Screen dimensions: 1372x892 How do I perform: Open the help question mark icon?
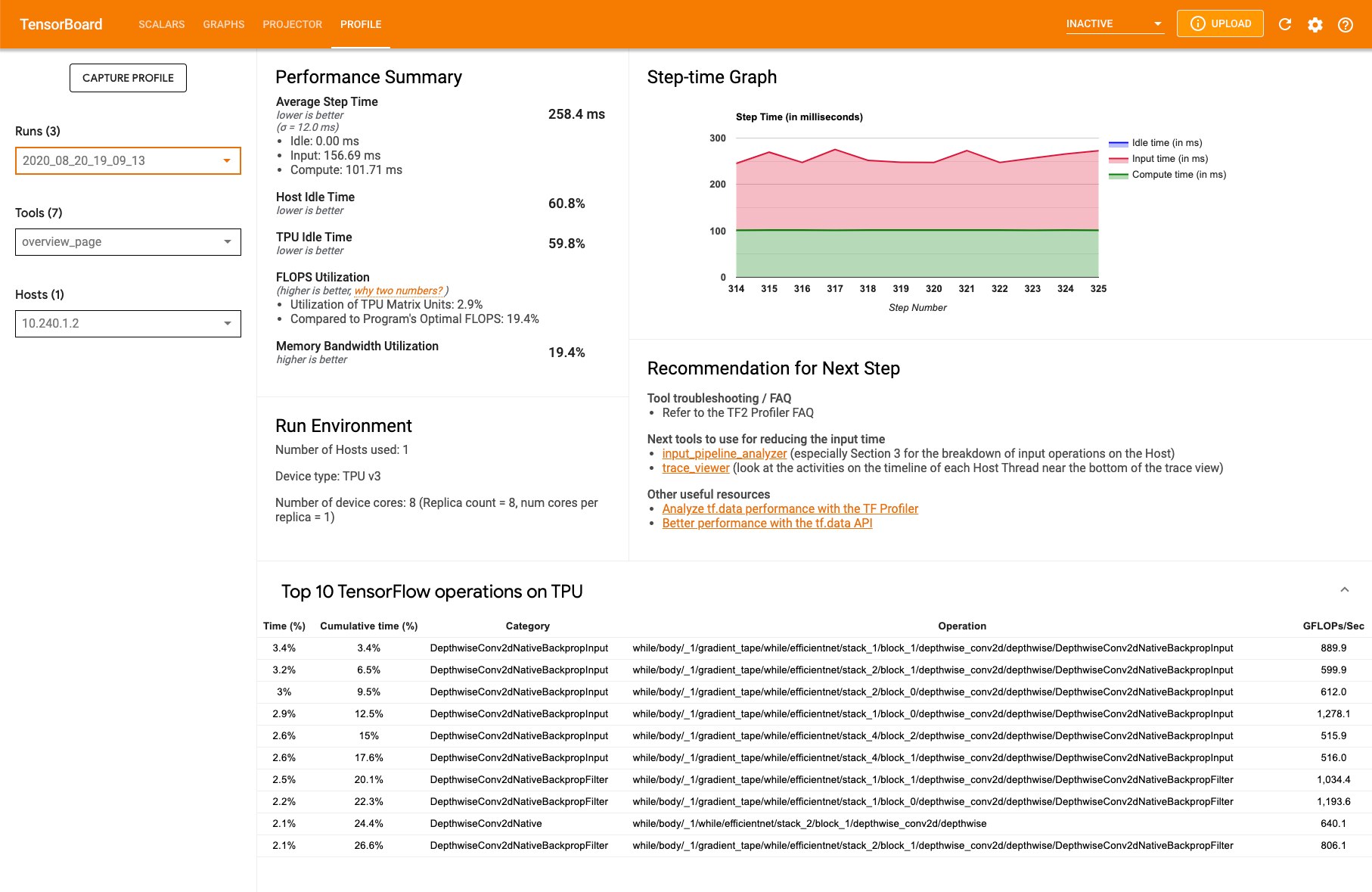tap(1346, 24)
